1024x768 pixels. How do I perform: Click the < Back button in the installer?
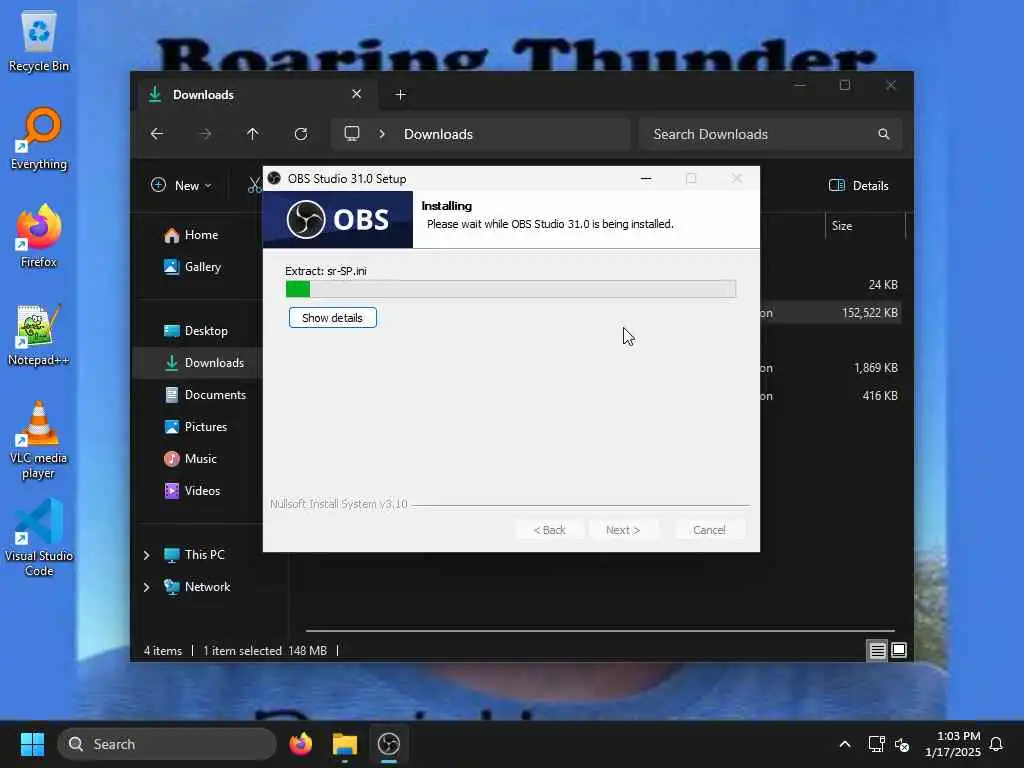(x=550, y=530)
